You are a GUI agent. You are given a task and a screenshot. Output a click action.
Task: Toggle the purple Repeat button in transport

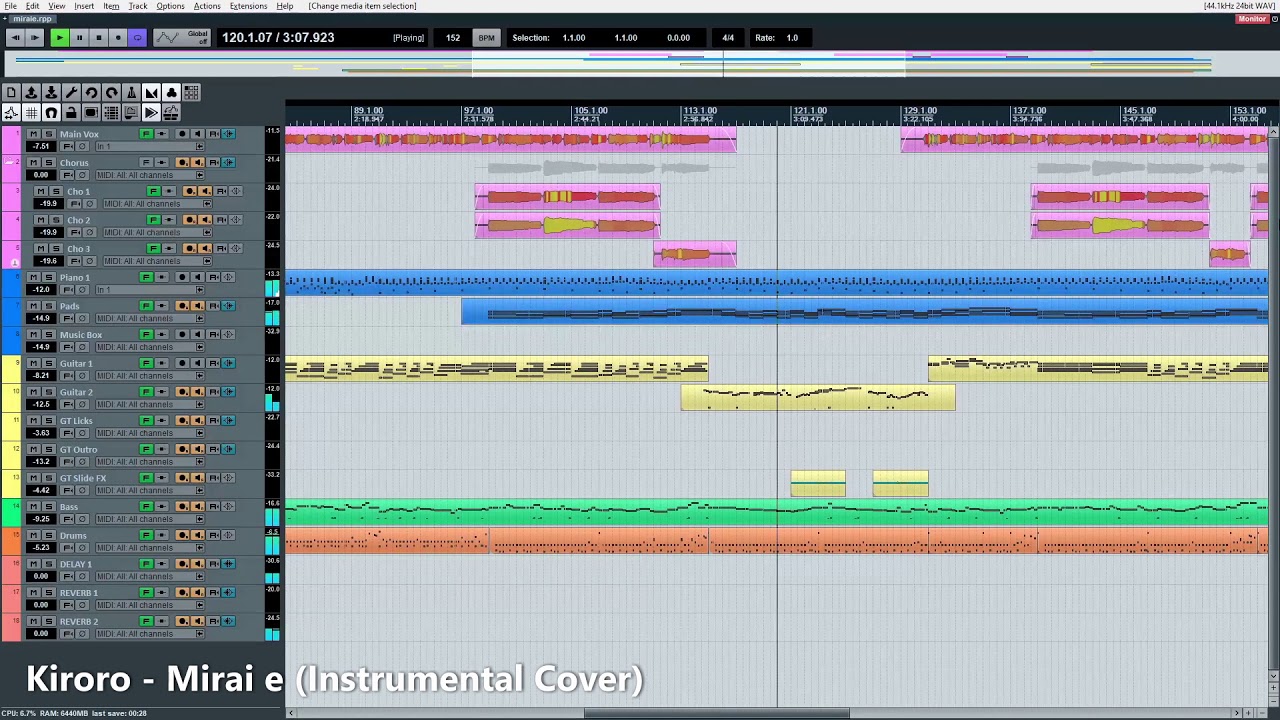click(x=137, y=38)
